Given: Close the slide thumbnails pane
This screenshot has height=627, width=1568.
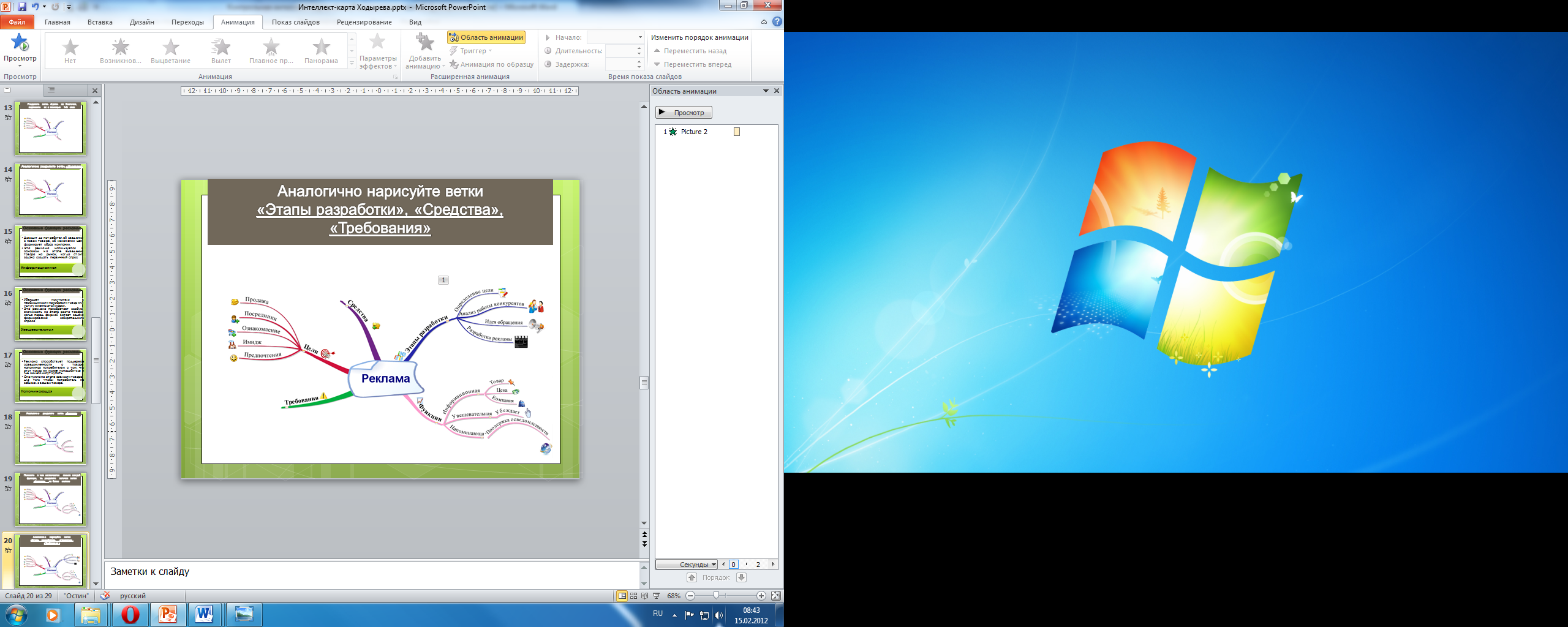Looking at the screenshot, I should click(95, 91).
